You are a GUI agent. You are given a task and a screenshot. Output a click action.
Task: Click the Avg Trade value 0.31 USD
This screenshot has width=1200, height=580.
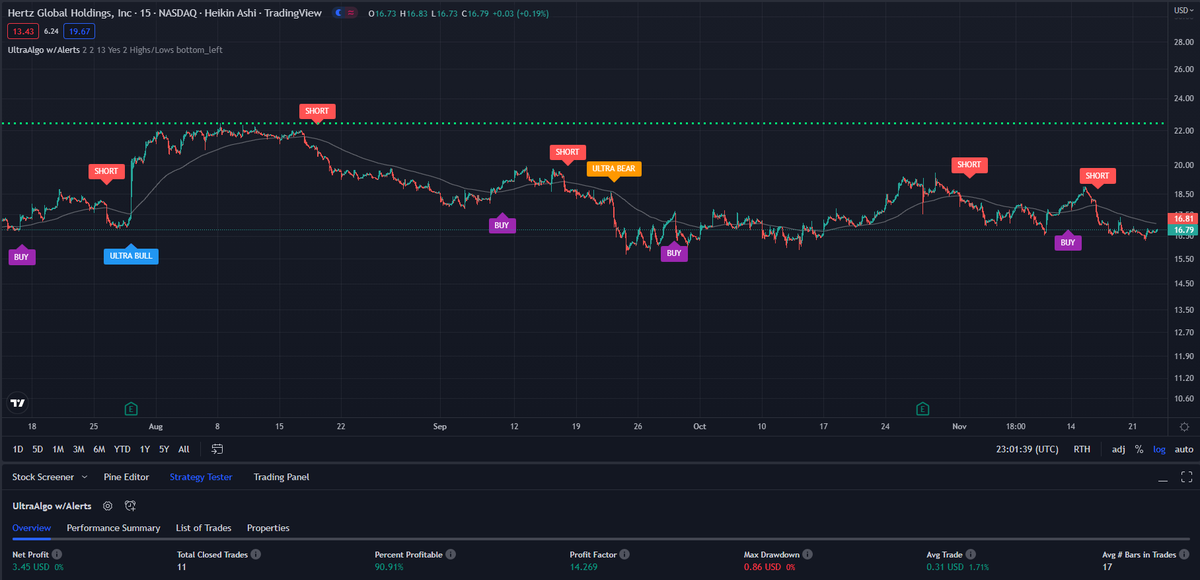[x=946, y=567]
